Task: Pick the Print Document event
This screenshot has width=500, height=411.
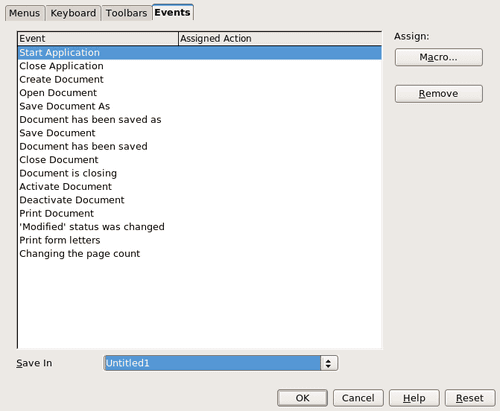Action: pyautogui.click(x=200, y=213)
